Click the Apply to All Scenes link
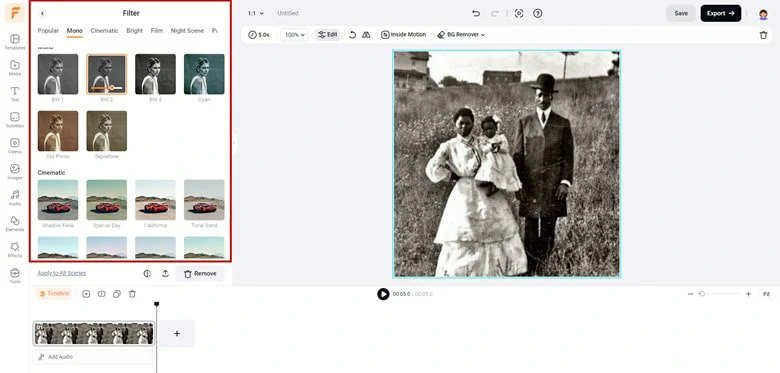 point(62,273)
